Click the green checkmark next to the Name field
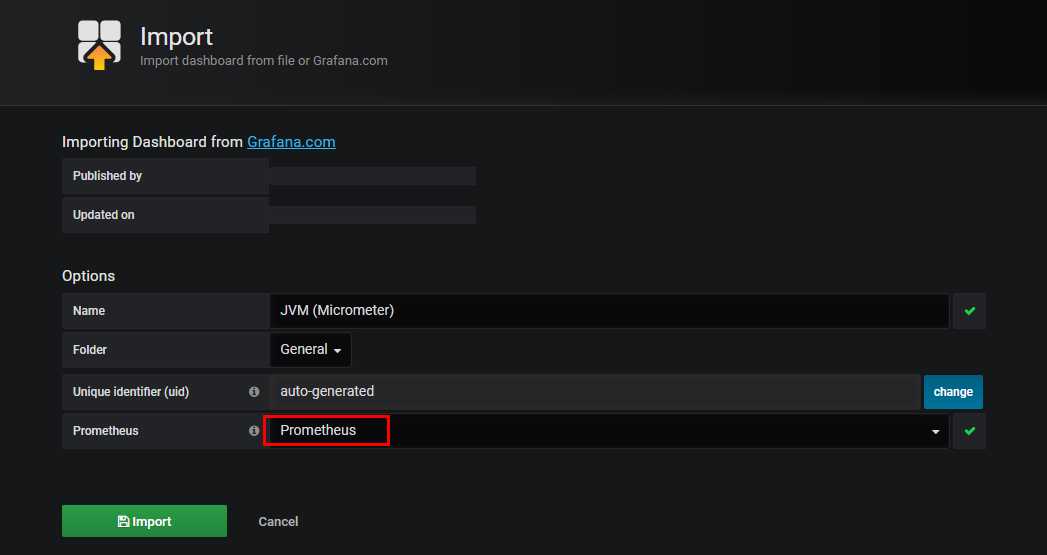This screenshot has height=555, width=1047. click(x=970, y=311)
